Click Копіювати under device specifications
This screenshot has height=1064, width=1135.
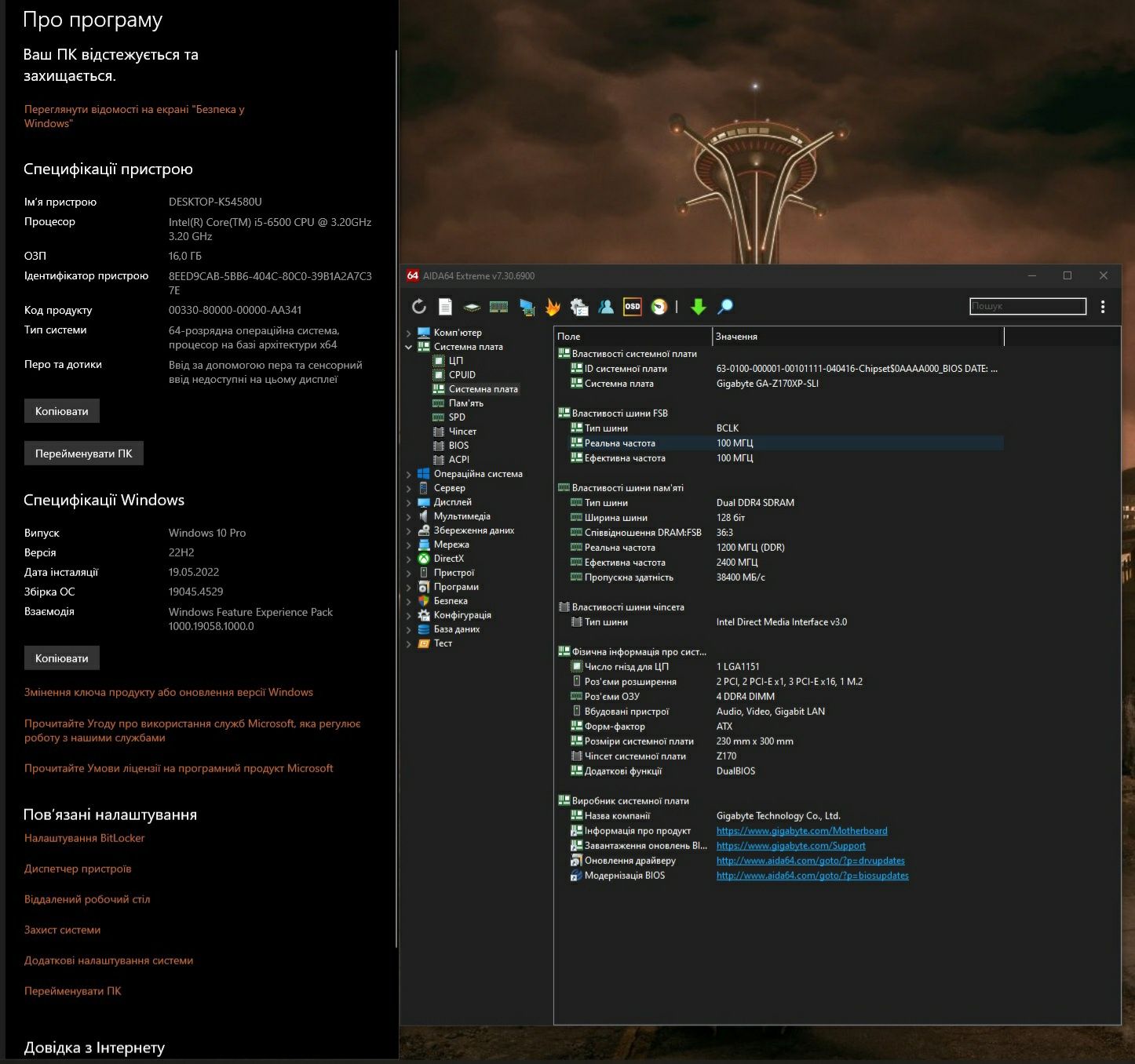click(62, 411)
